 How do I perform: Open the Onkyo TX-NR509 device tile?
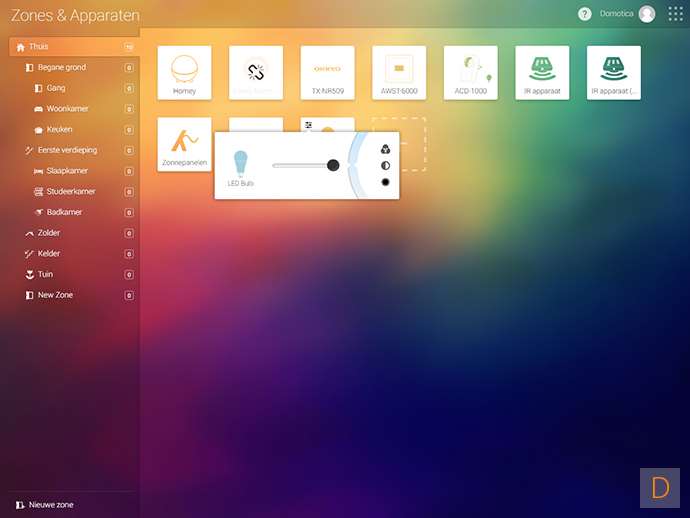click(x=327, y=73)
